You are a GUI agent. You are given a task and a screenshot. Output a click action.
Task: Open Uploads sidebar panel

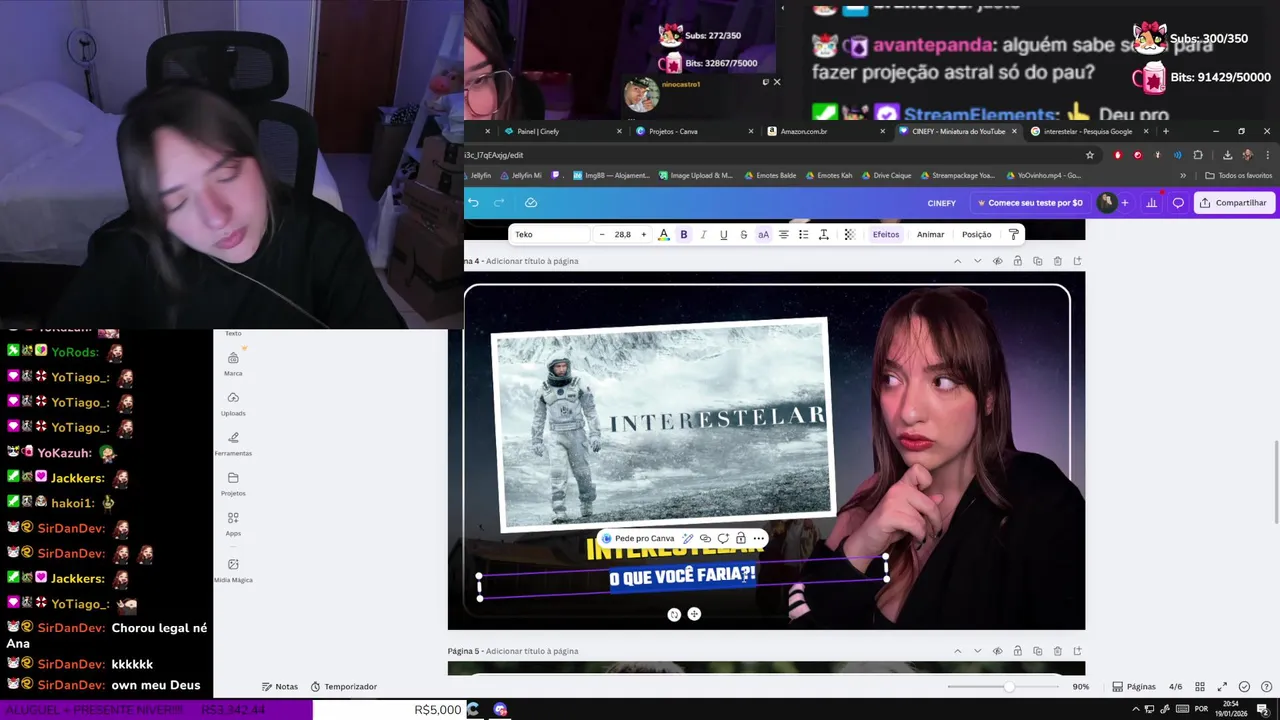point(233,404)
